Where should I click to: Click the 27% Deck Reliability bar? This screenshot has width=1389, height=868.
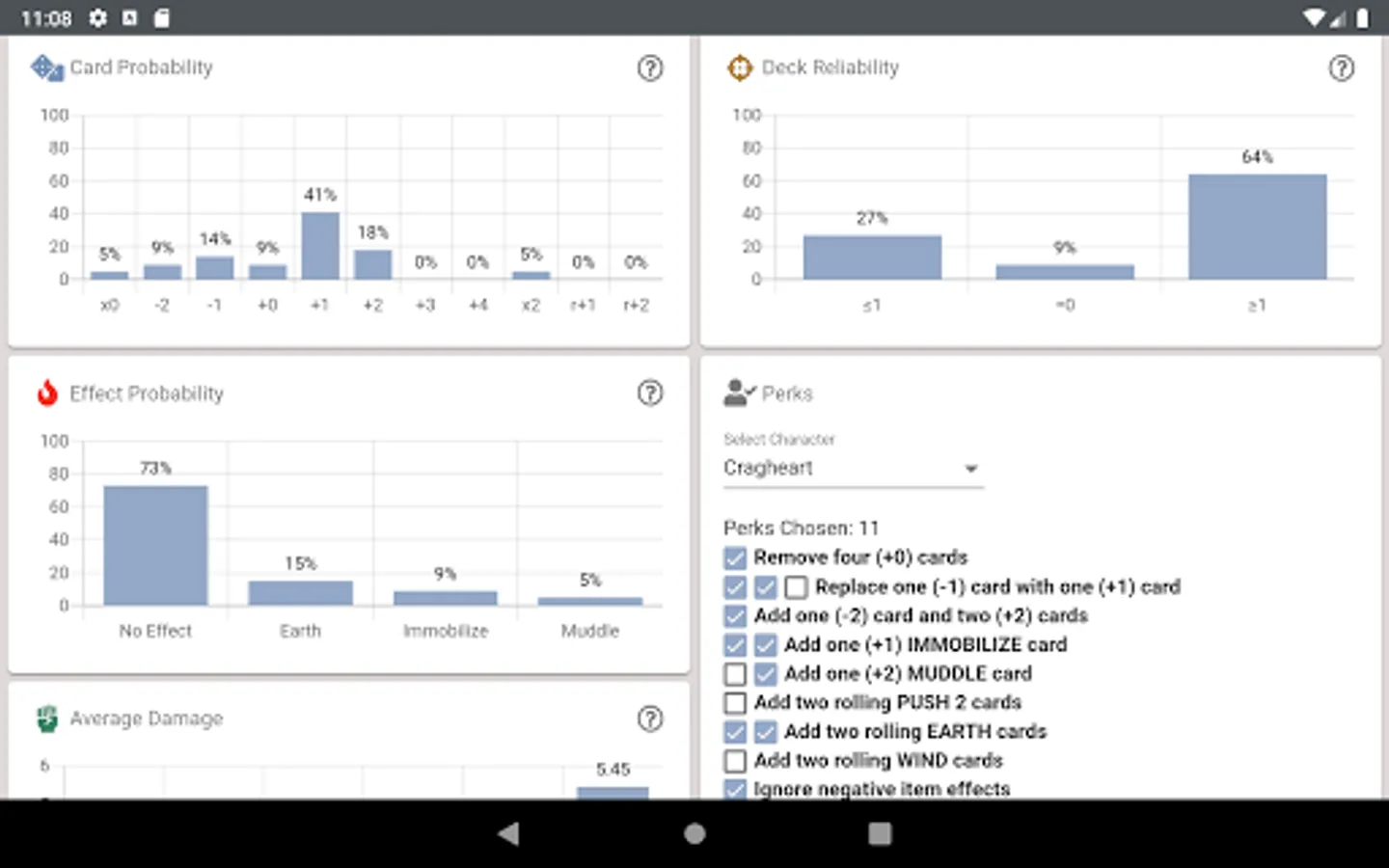872,258
